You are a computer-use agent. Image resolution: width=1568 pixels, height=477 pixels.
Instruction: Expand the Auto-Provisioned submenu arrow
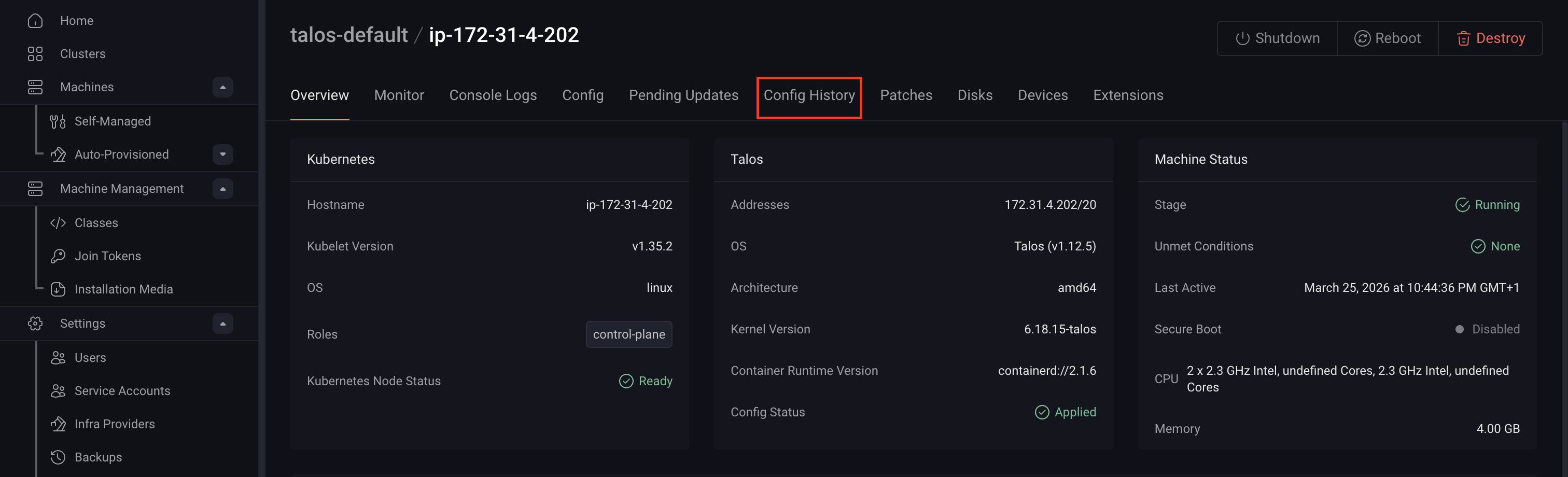(223, 155)
